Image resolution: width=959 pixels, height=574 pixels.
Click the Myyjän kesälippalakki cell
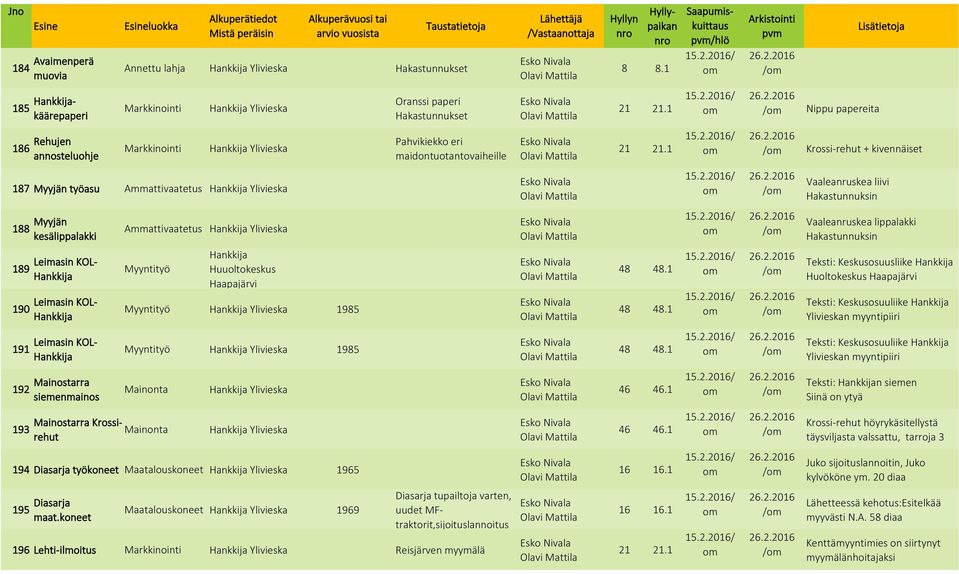point(65,229)
